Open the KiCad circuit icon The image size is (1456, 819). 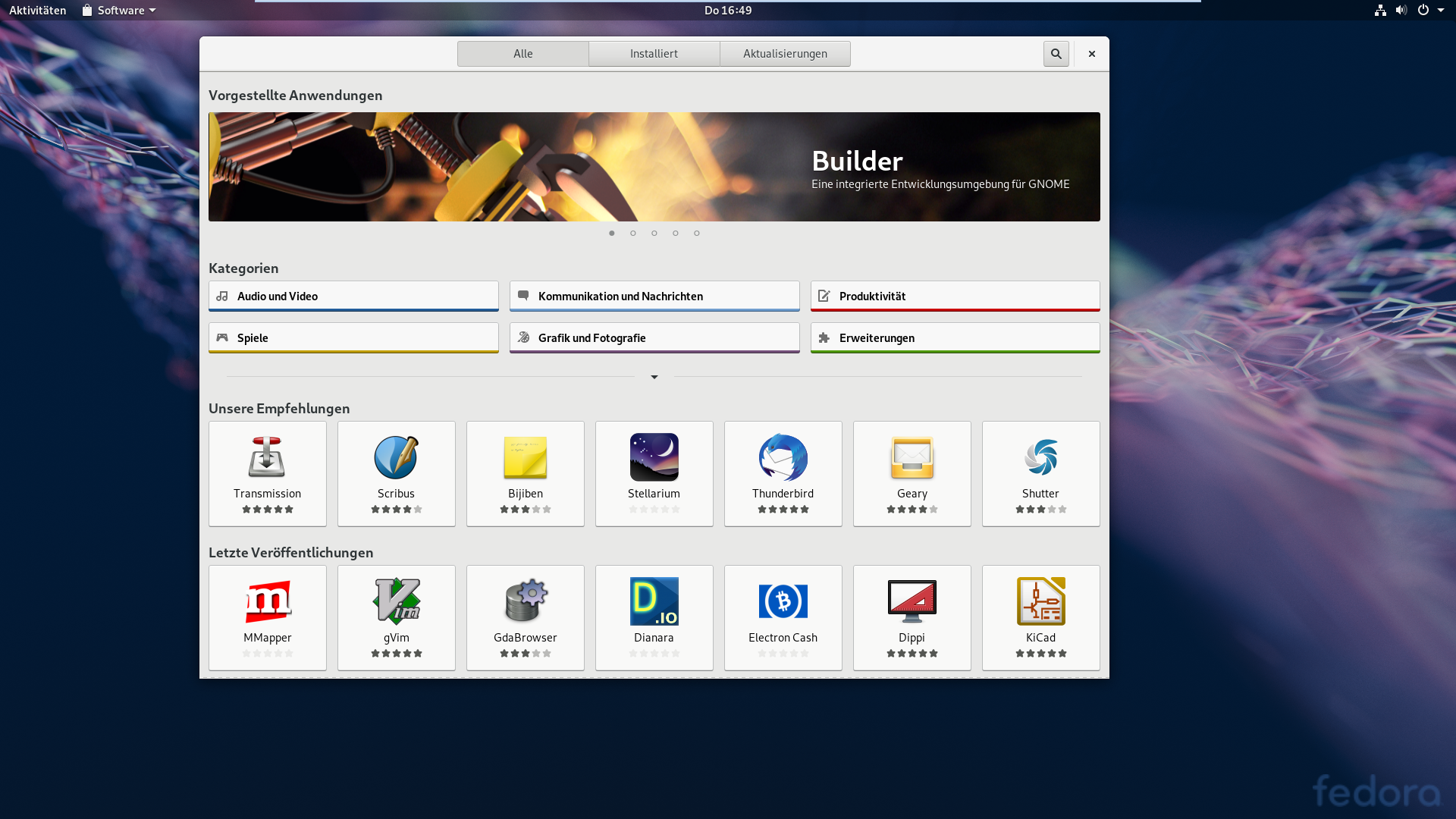1040,601
